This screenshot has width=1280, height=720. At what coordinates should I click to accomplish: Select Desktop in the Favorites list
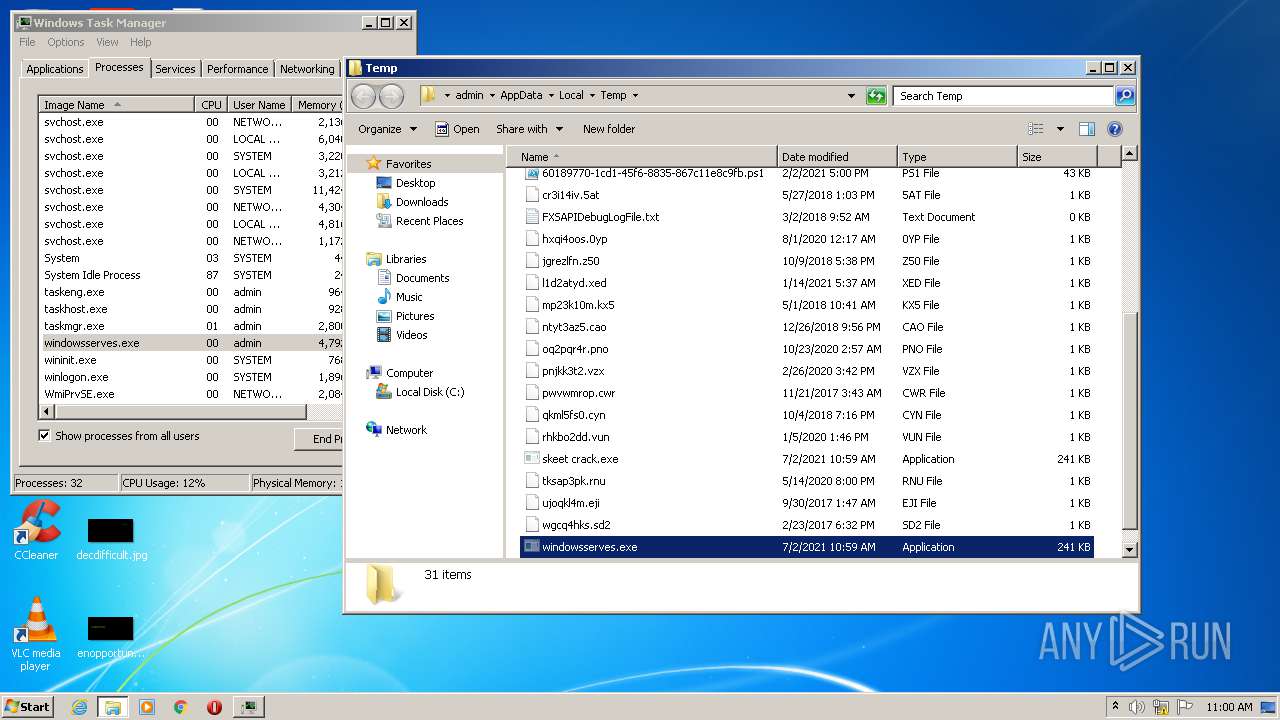click(415, 183)
